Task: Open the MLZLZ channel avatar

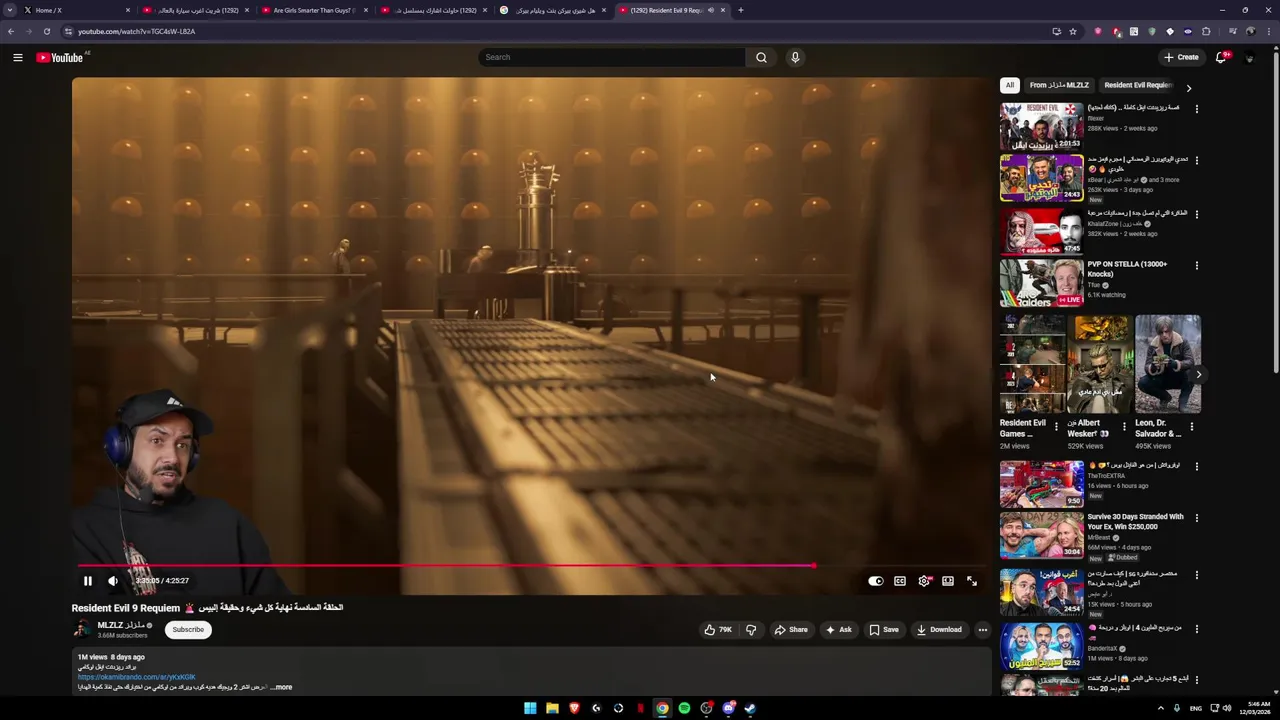Action: click(81, 629)
